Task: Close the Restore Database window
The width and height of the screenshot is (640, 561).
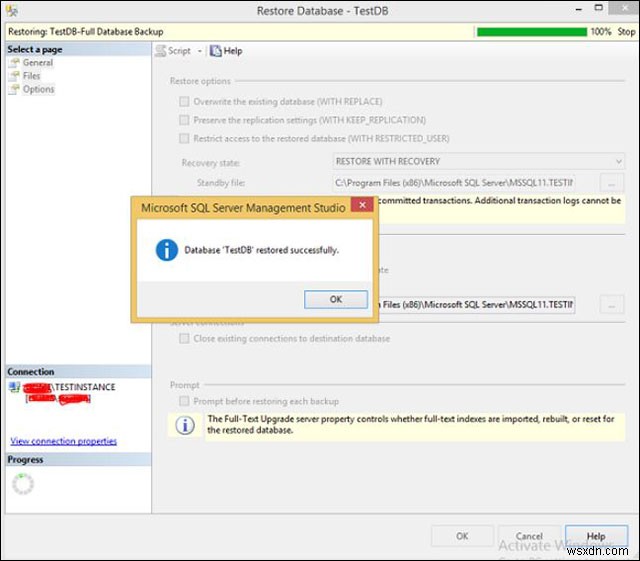Action: [624, 8]
